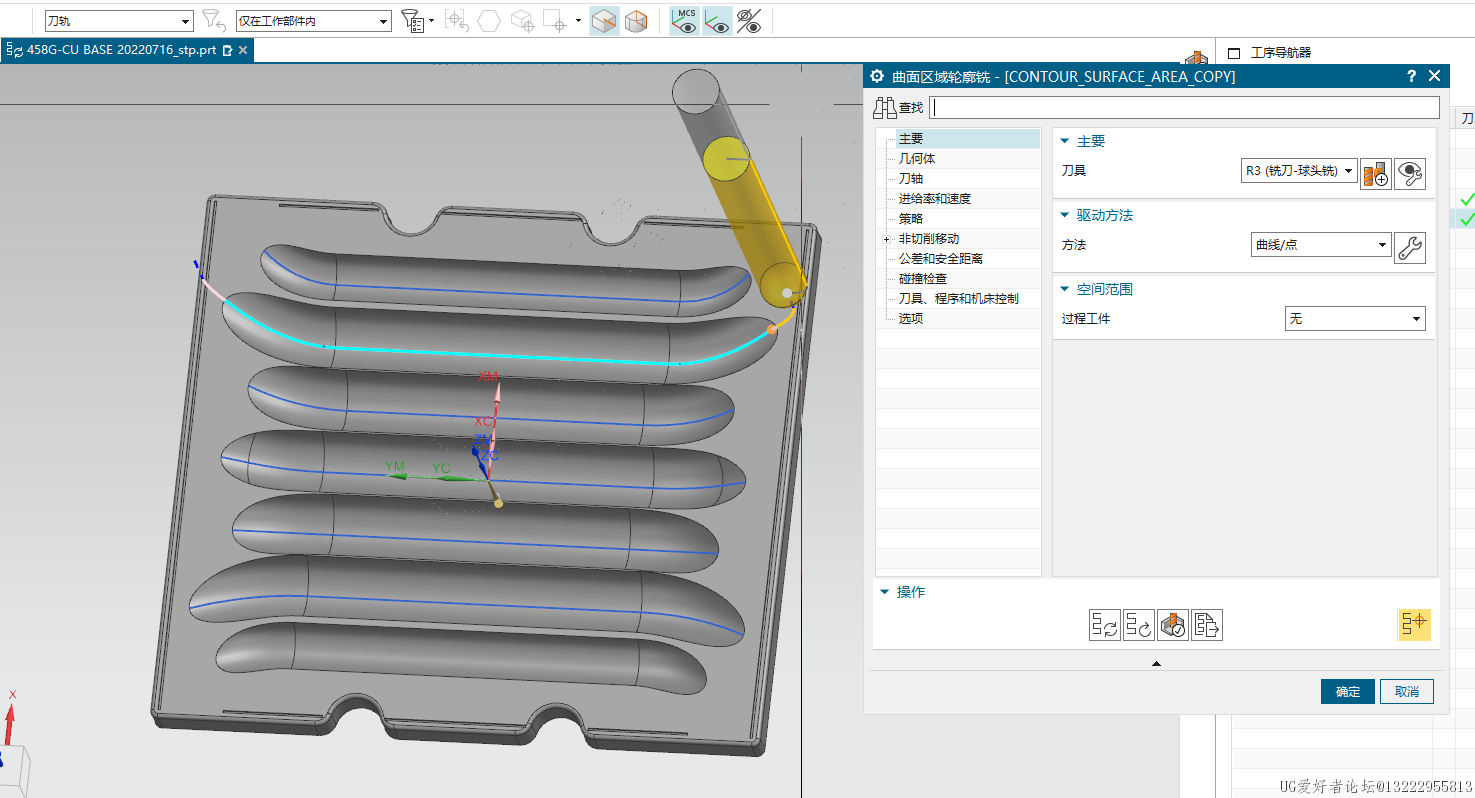The width and height of the screenshot is (1475, 798).
Task: Expand the 非切削移动 tree node plus
Action: [x=886, y=239]
